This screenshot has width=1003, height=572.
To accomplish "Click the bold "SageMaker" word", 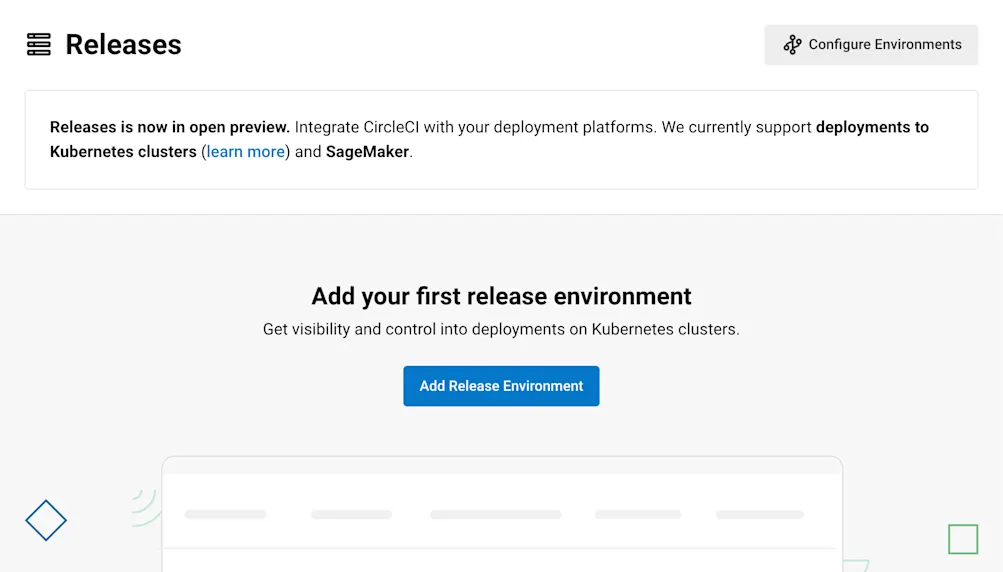I will 367,152.
